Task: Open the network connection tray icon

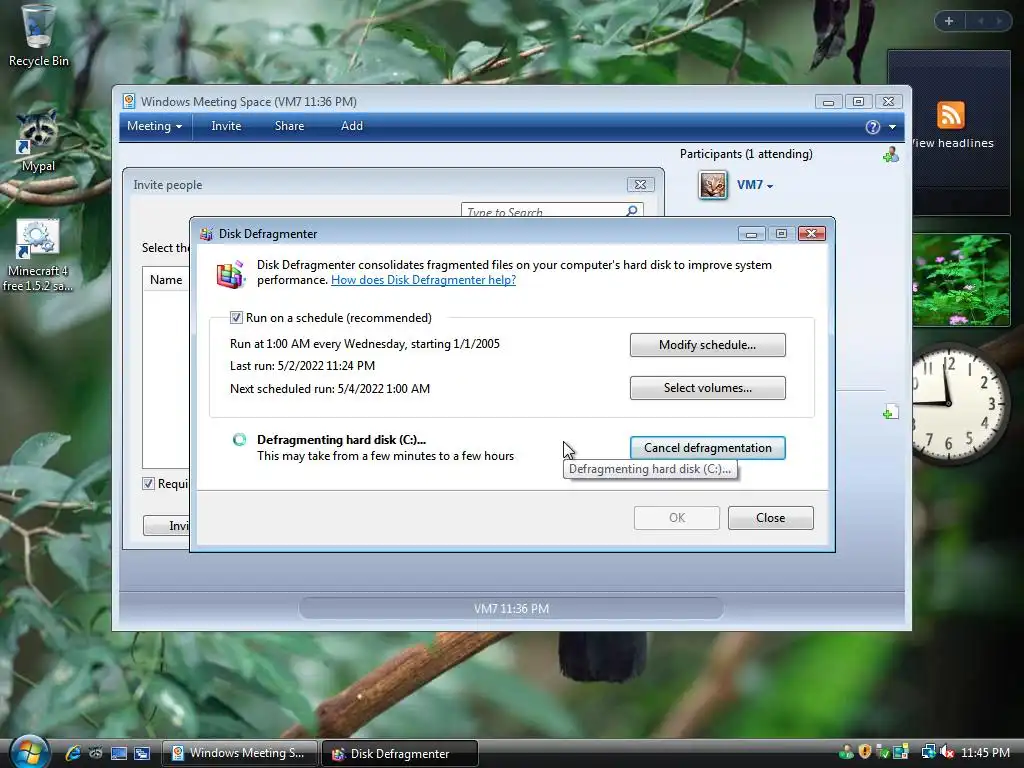Action: [x=929, y=752]
